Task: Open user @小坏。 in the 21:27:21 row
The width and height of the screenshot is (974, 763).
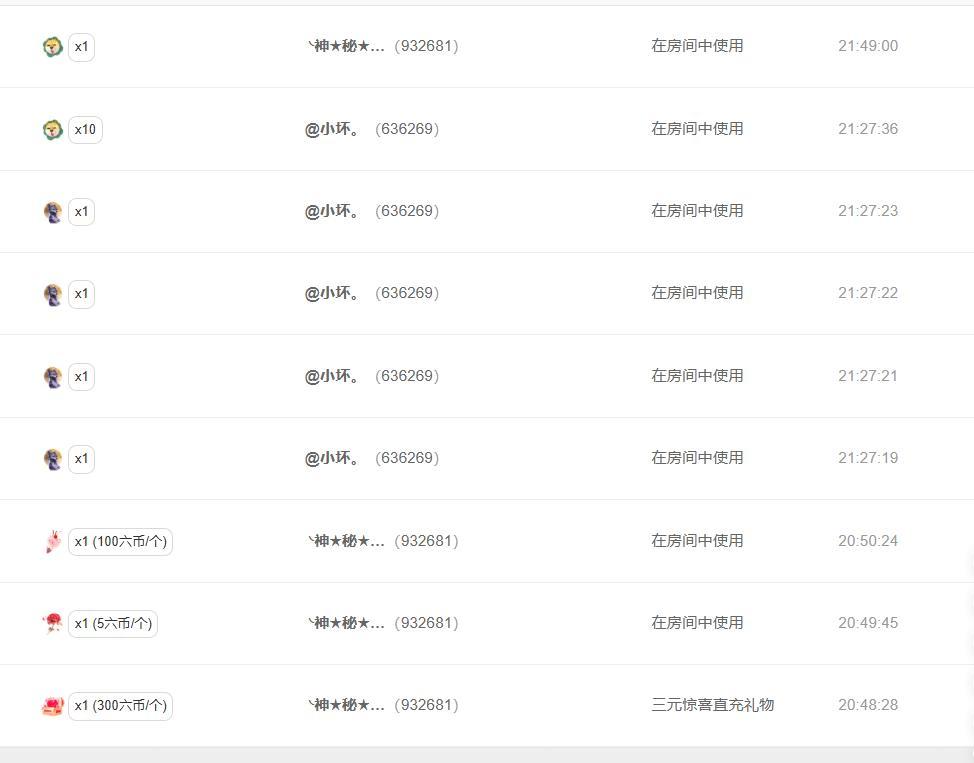Action: [x=332, y=376]
